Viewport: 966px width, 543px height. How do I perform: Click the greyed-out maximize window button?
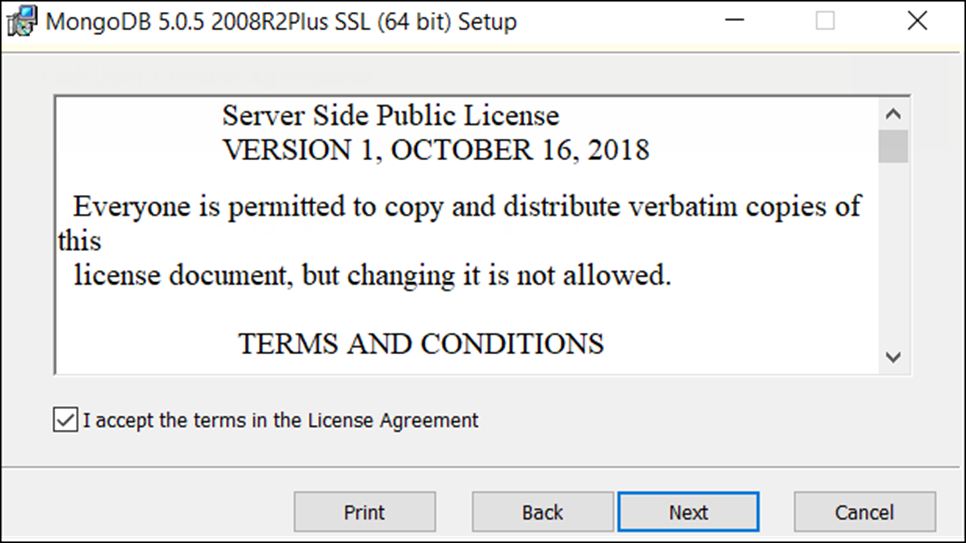point(825,20)
